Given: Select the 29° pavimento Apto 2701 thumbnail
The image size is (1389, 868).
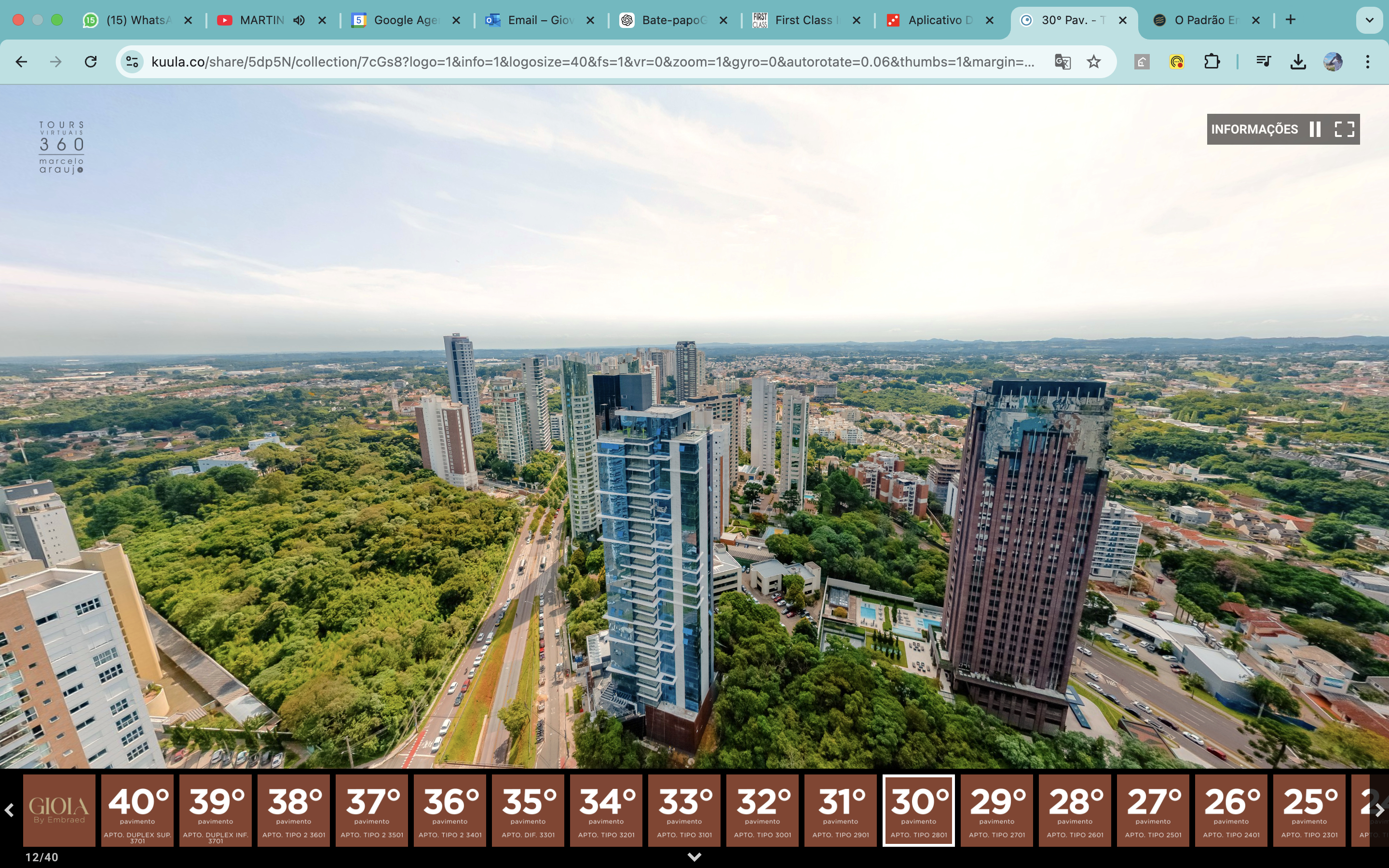Looking at the screenshot, I should [x=996, y=810].
